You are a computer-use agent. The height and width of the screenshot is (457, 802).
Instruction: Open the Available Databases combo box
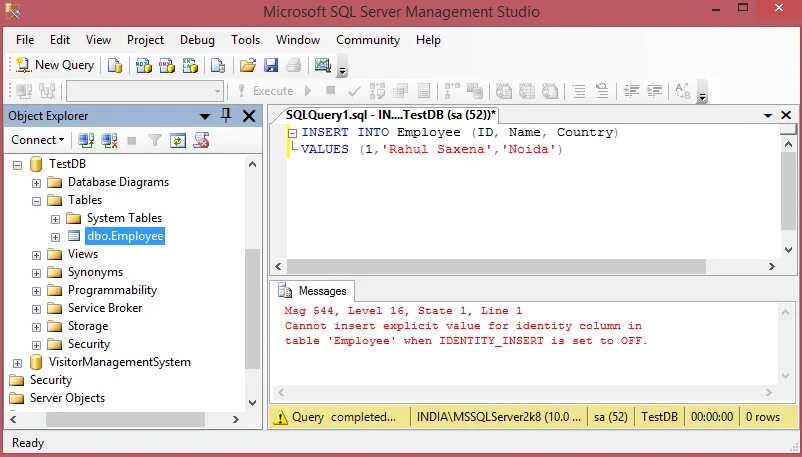pyautogui.click(x=145, y=91)
